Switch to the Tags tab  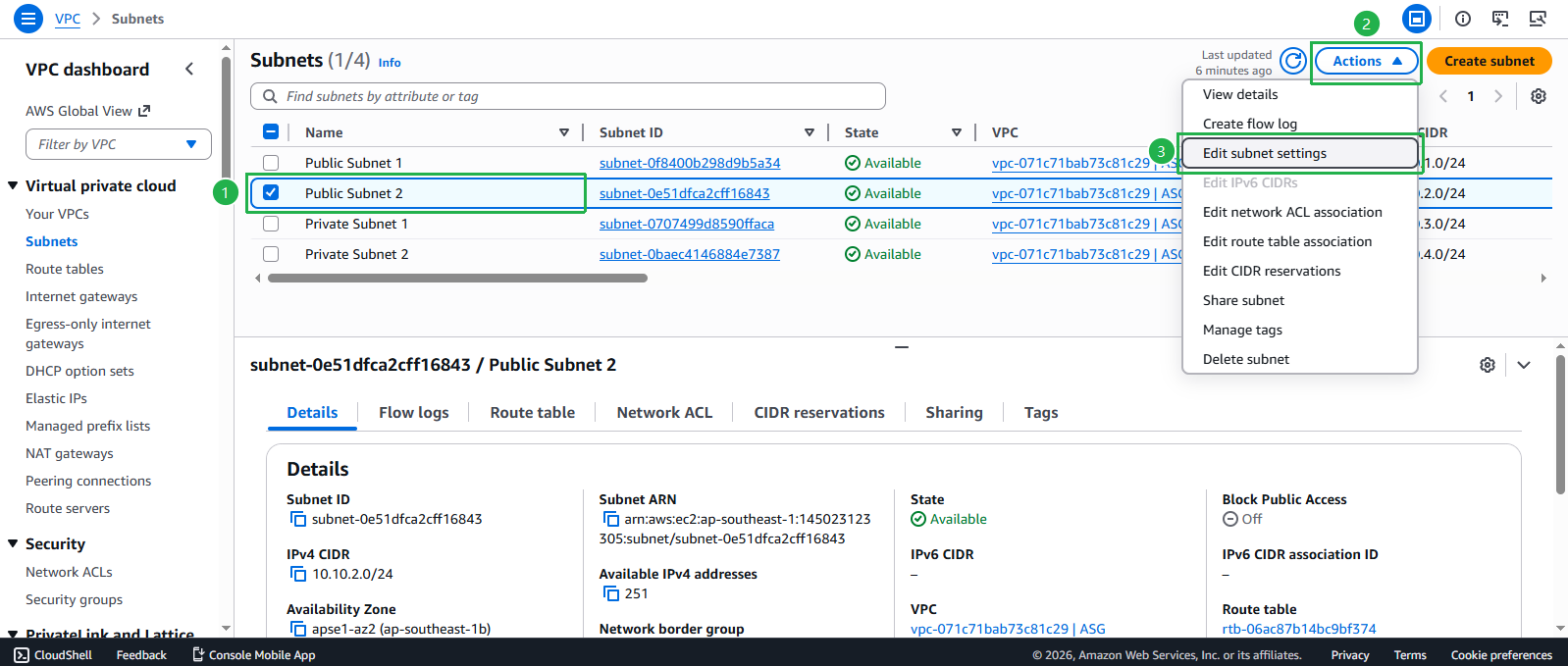[x=1041, y=413]
